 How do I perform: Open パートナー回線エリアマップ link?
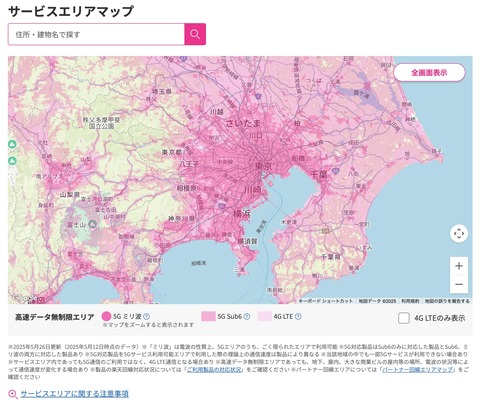click(417, 370)
